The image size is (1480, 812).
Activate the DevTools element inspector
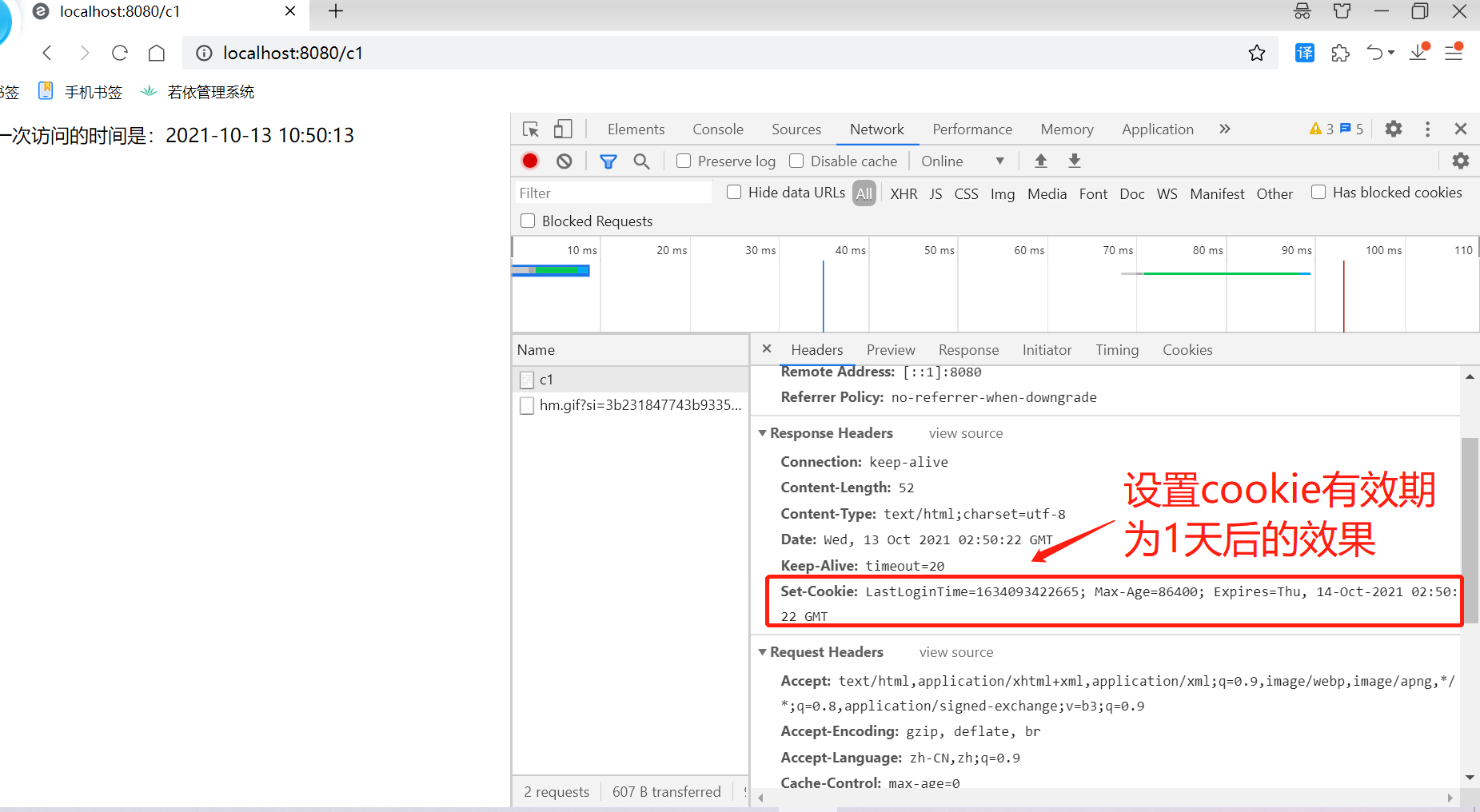click(530, 129)
